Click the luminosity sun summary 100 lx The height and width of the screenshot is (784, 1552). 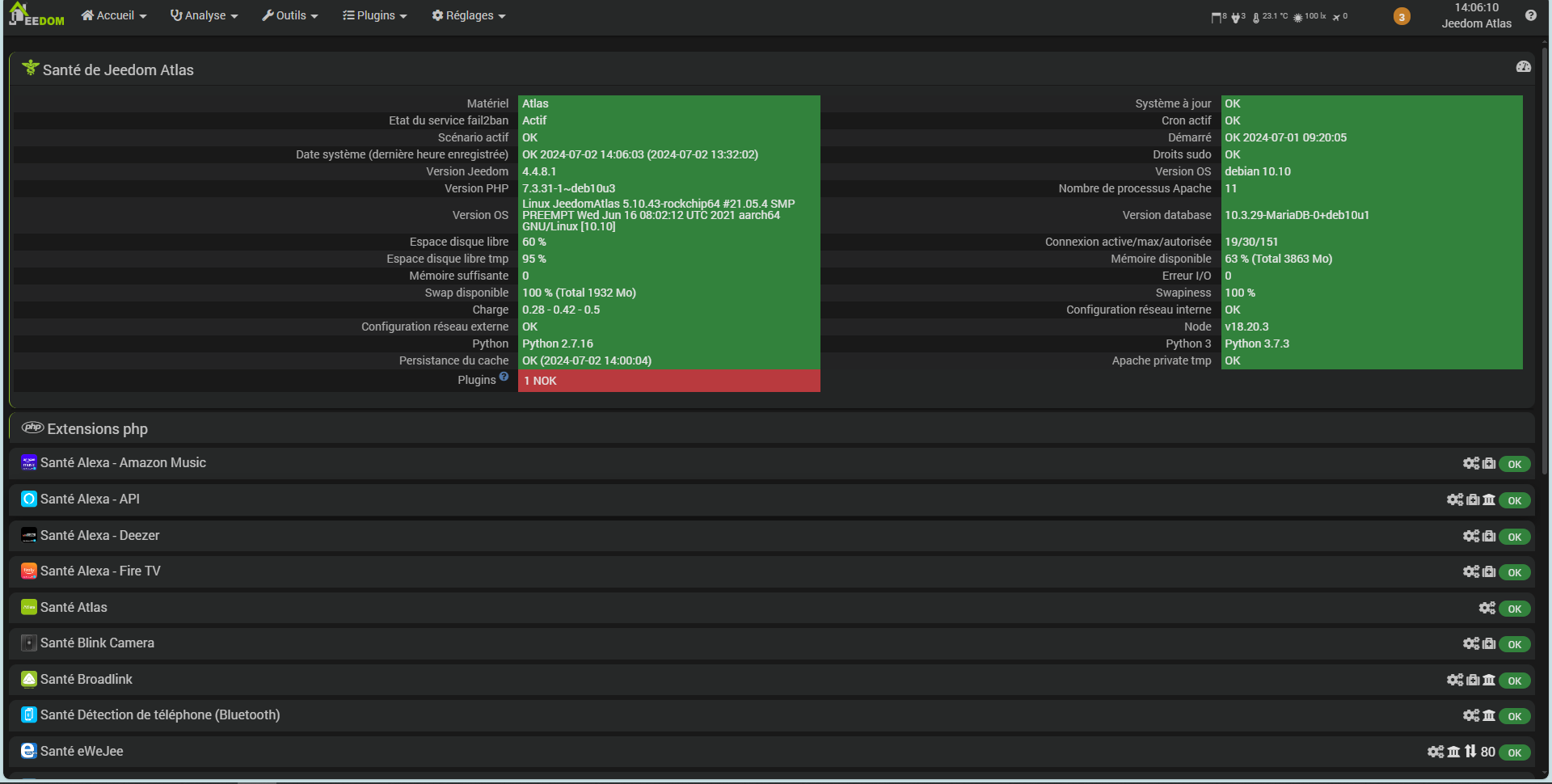pyautogui.click(x=1309, y=17)
